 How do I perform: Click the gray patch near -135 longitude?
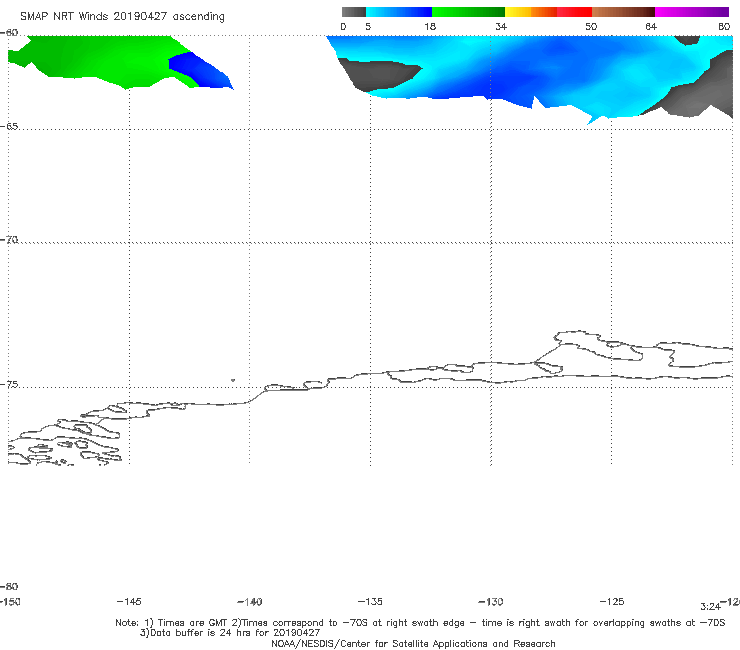click(x=378, y=75)
